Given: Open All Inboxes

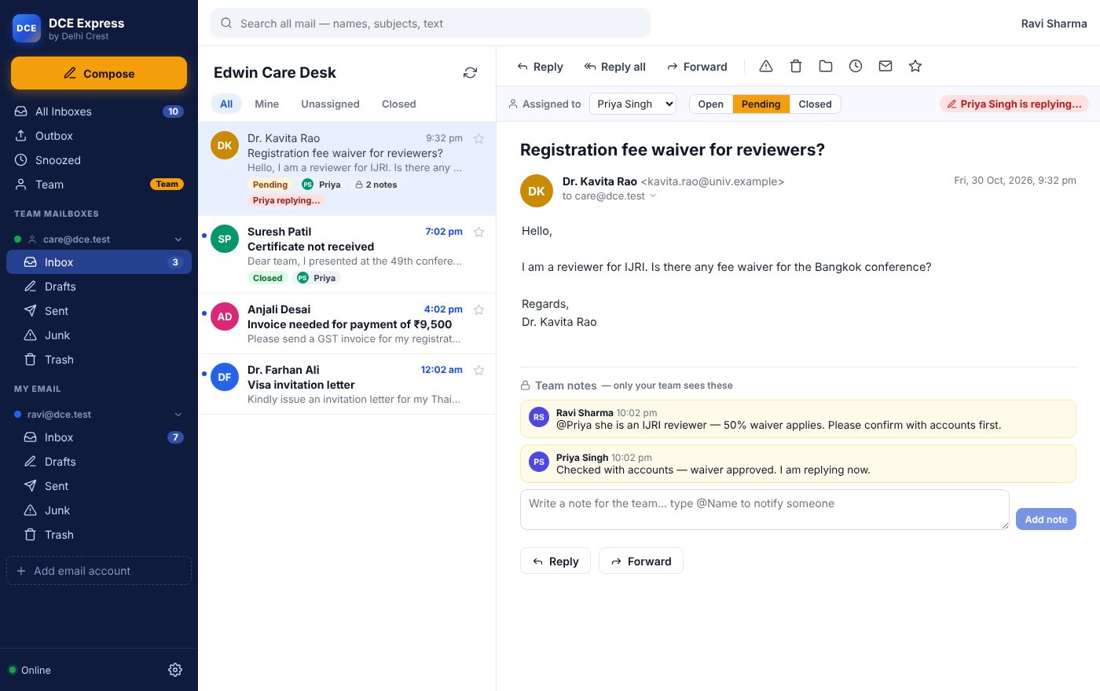Looking at the screenshot, I should click(99, 112).
